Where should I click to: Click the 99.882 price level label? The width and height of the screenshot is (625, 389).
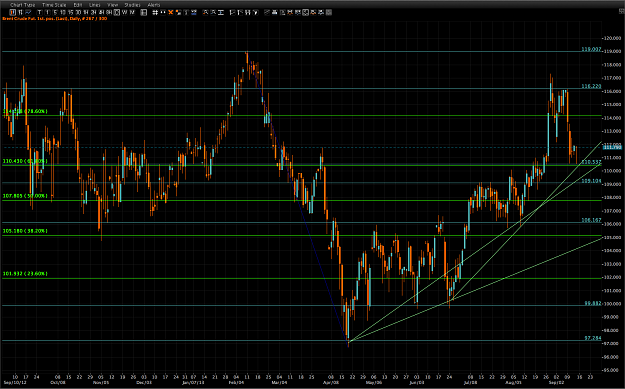(593, 303)
